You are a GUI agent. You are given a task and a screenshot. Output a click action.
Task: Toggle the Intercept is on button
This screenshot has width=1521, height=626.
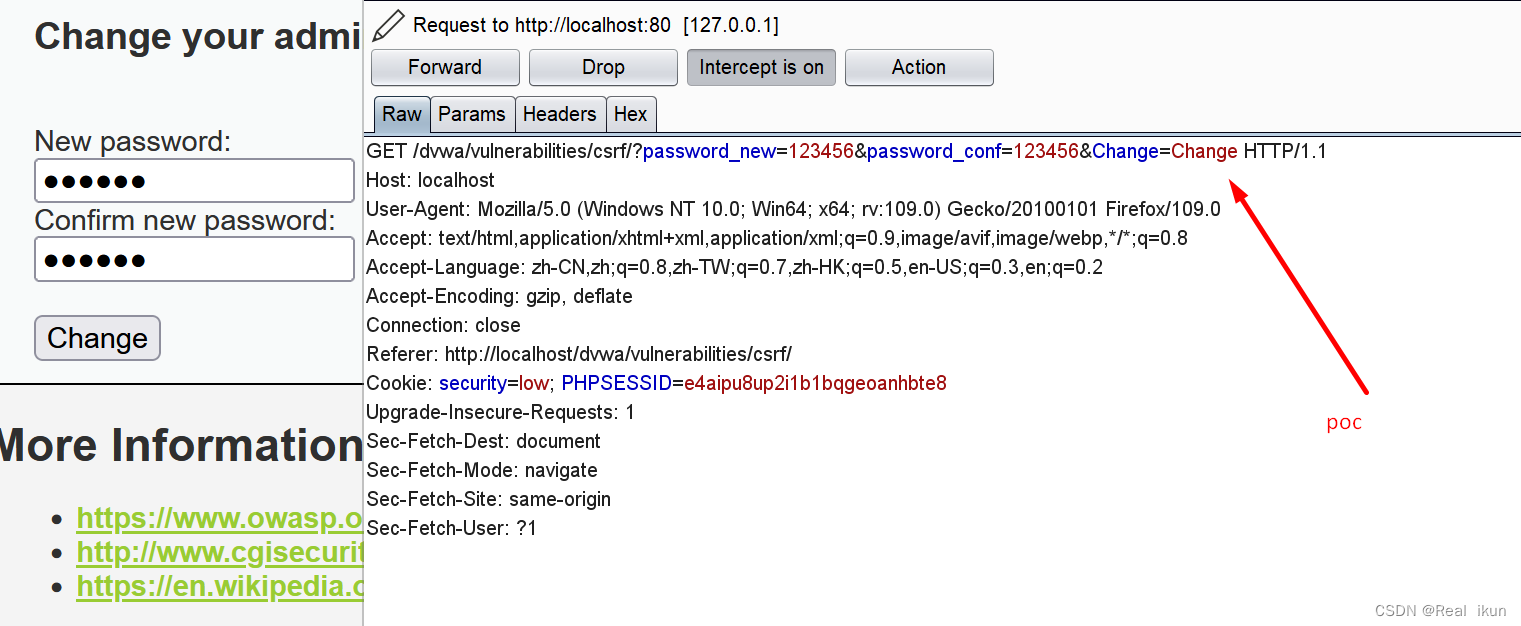[761, 67]
